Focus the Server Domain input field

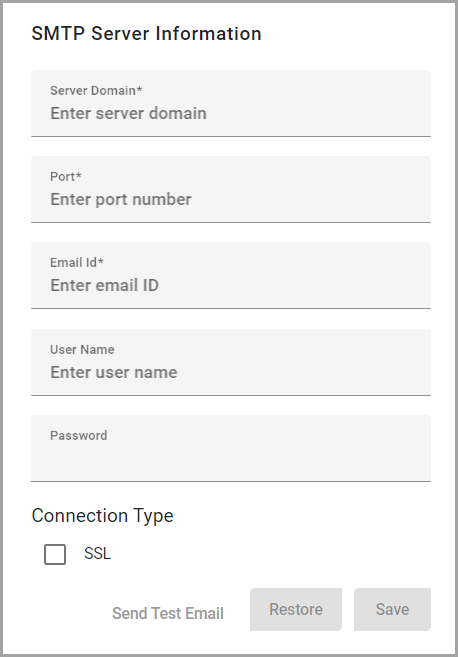pyautogui.click(x=231, y=103)
